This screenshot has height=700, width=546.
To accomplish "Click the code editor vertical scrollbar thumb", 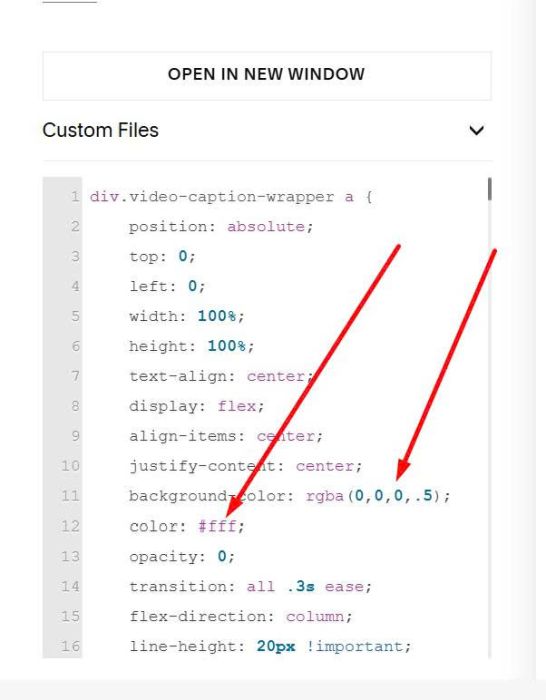I will 490,189.
